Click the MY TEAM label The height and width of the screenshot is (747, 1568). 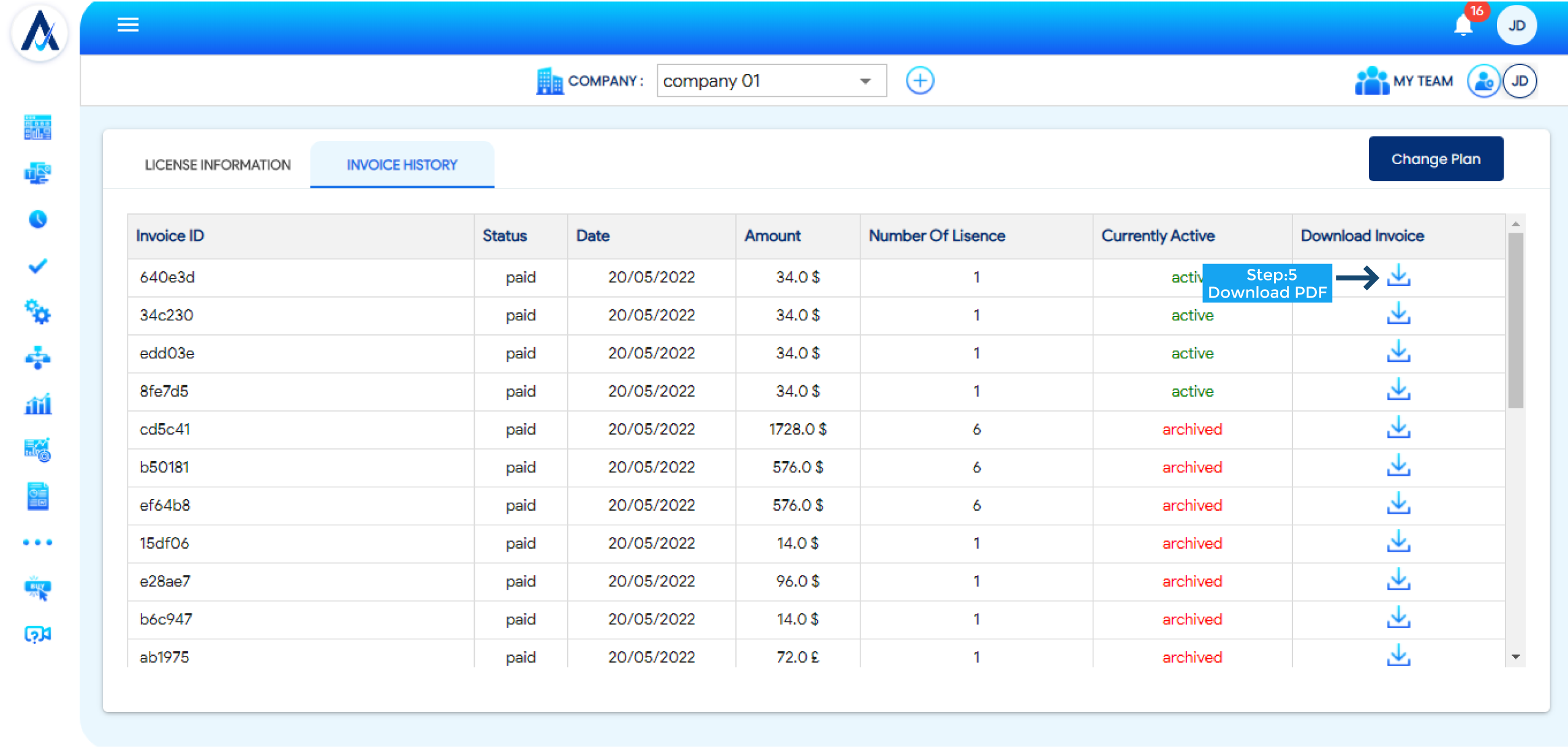[1422, 81]
